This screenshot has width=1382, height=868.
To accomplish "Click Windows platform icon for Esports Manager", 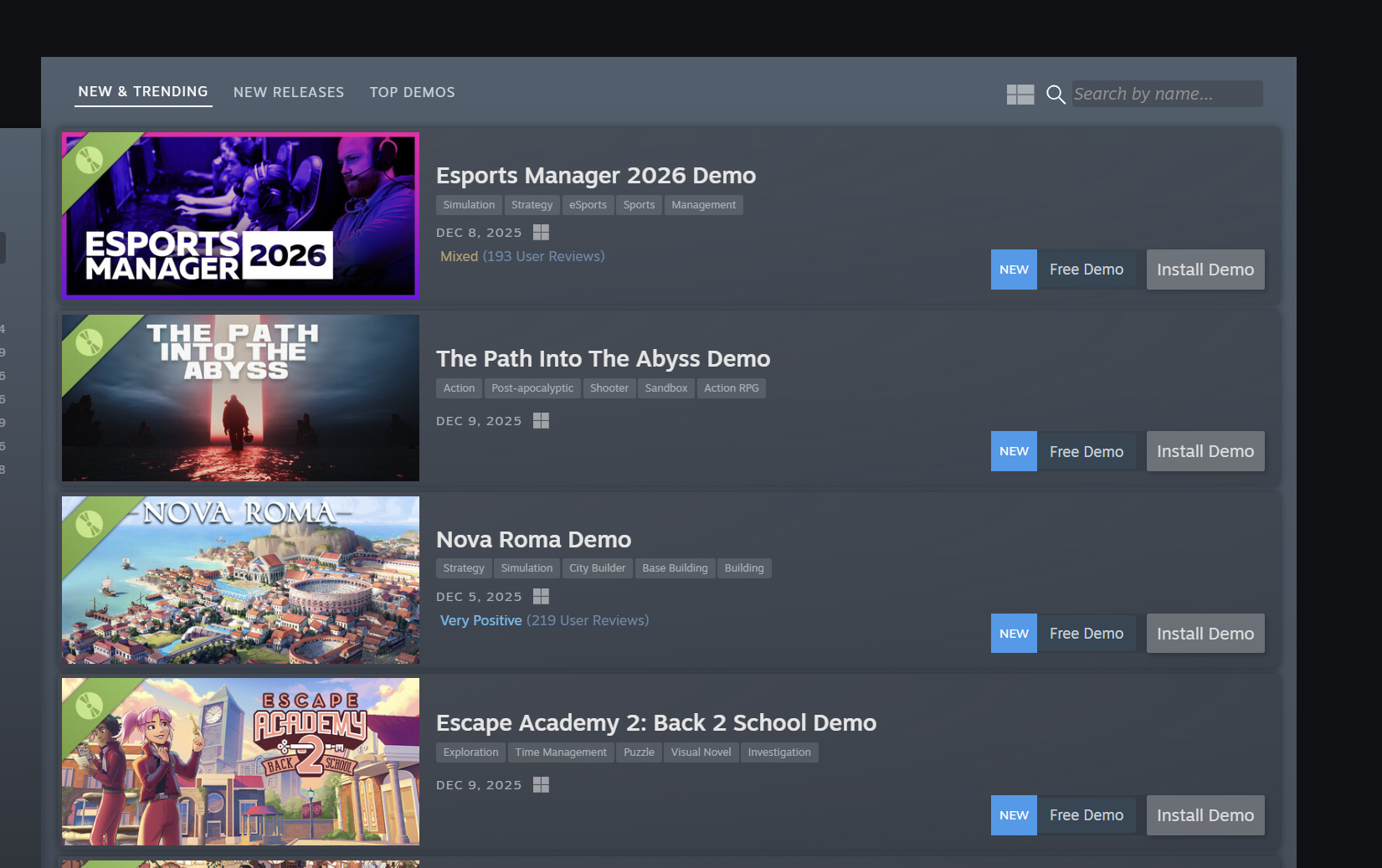I will coord(541,233).
